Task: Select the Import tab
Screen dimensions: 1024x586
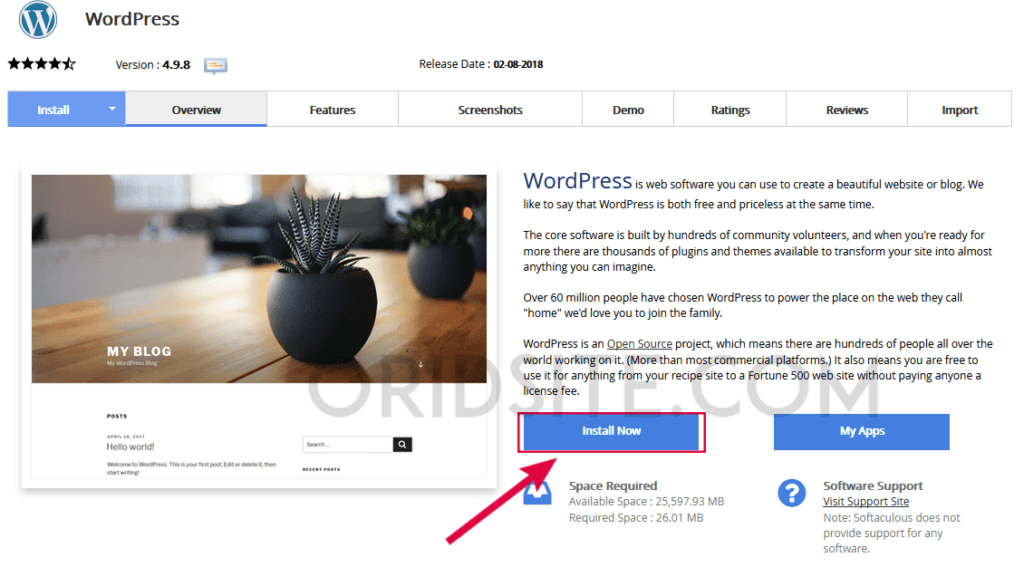Action: coord(960,110)
